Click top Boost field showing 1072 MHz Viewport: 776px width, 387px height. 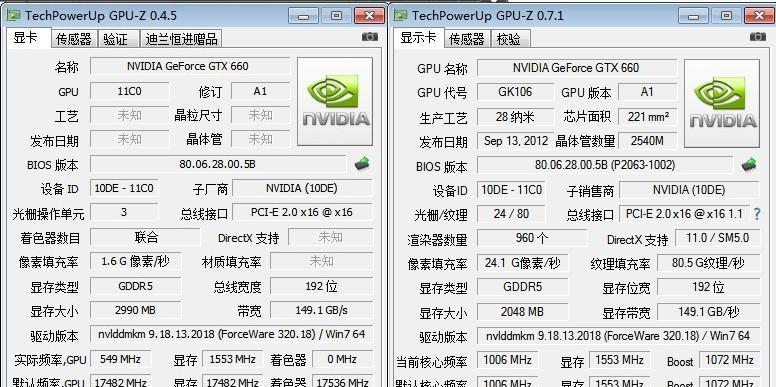(x=729, y=360)
